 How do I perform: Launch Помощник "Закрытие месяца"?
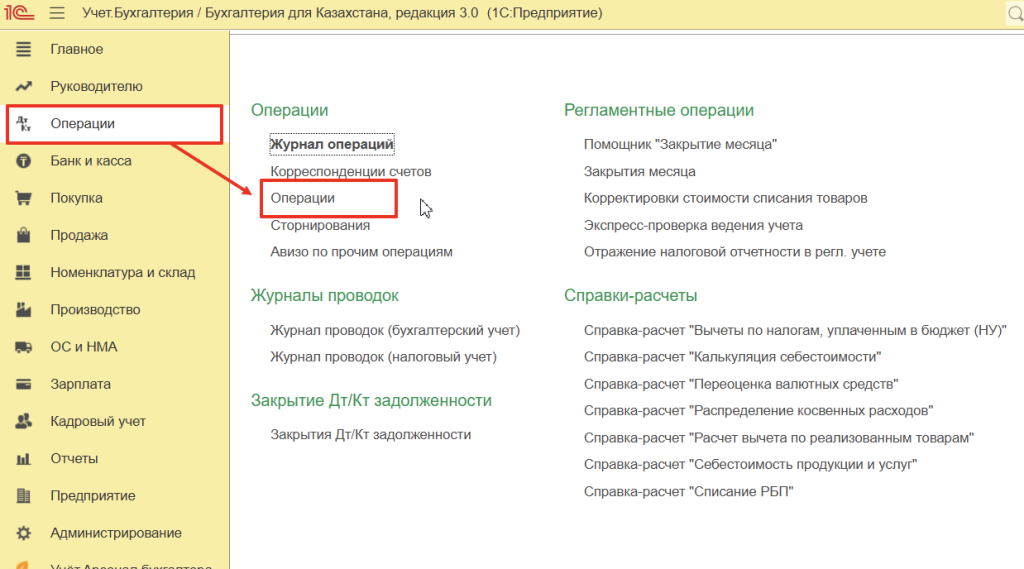point(680,144)
